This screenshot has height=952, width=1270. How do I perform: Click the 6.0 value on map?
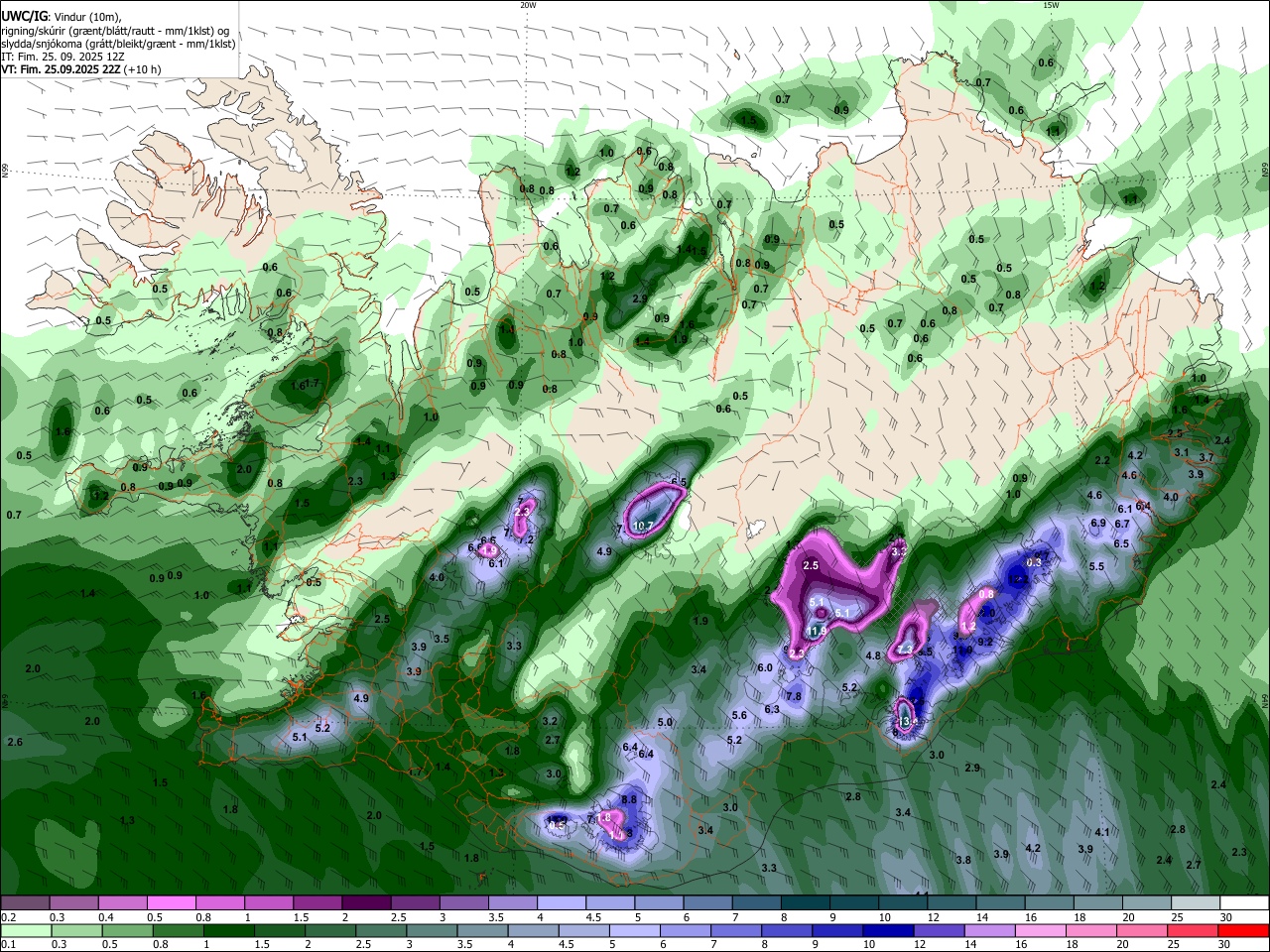(765, 667)
